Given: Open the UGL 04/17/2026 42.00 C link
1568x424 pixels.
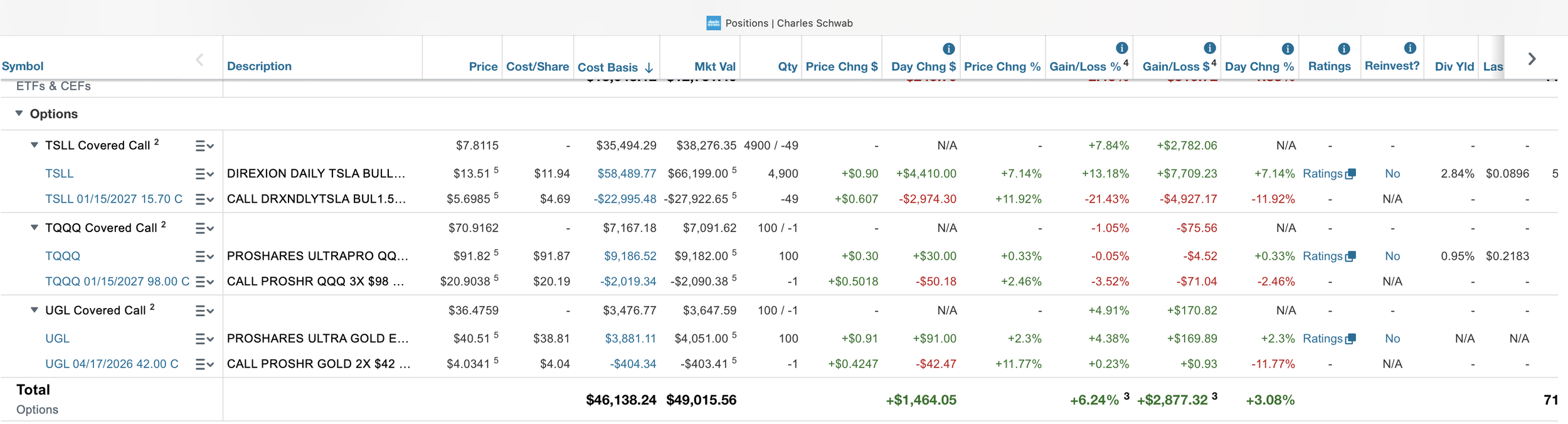Looking at the screenshot, I should click(112, 364).
